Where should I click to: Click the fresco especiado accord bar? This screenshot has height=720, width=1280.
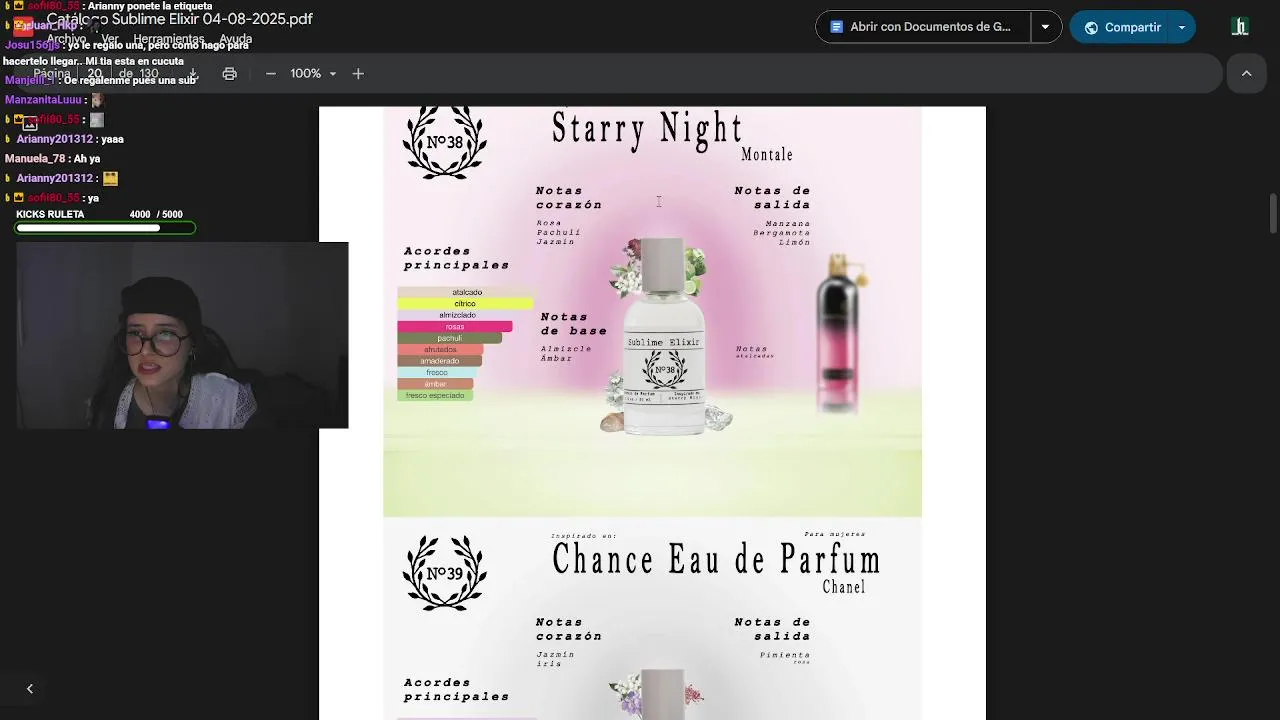[x=435, y=396]
